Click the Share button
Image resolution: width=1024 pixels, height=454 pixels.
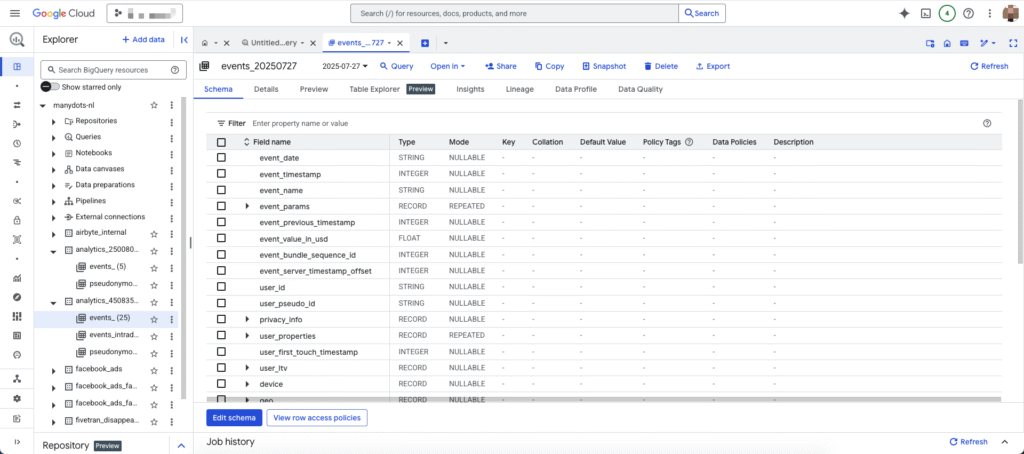pos(500,66)
